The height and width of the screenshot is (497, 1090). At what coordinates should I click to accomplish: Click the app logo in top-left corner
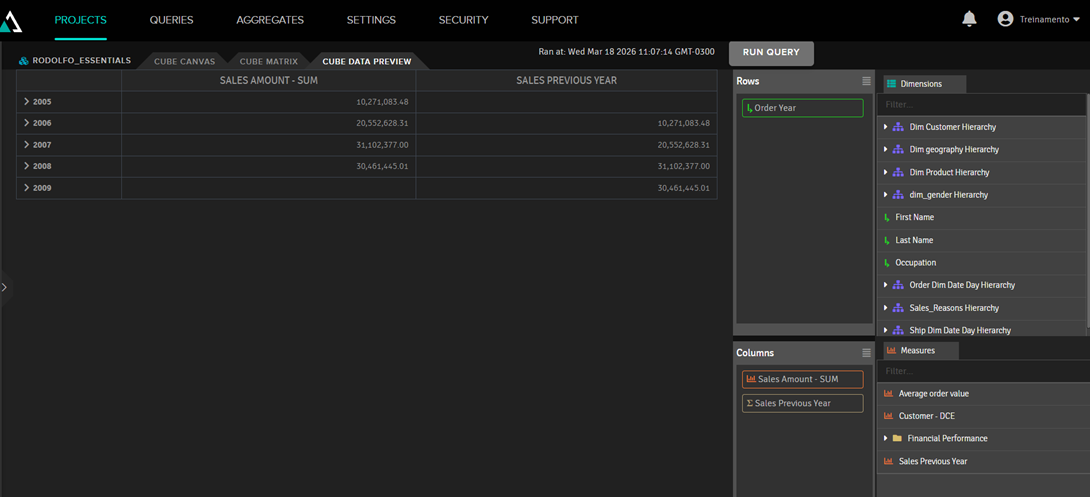pos(10,22)
